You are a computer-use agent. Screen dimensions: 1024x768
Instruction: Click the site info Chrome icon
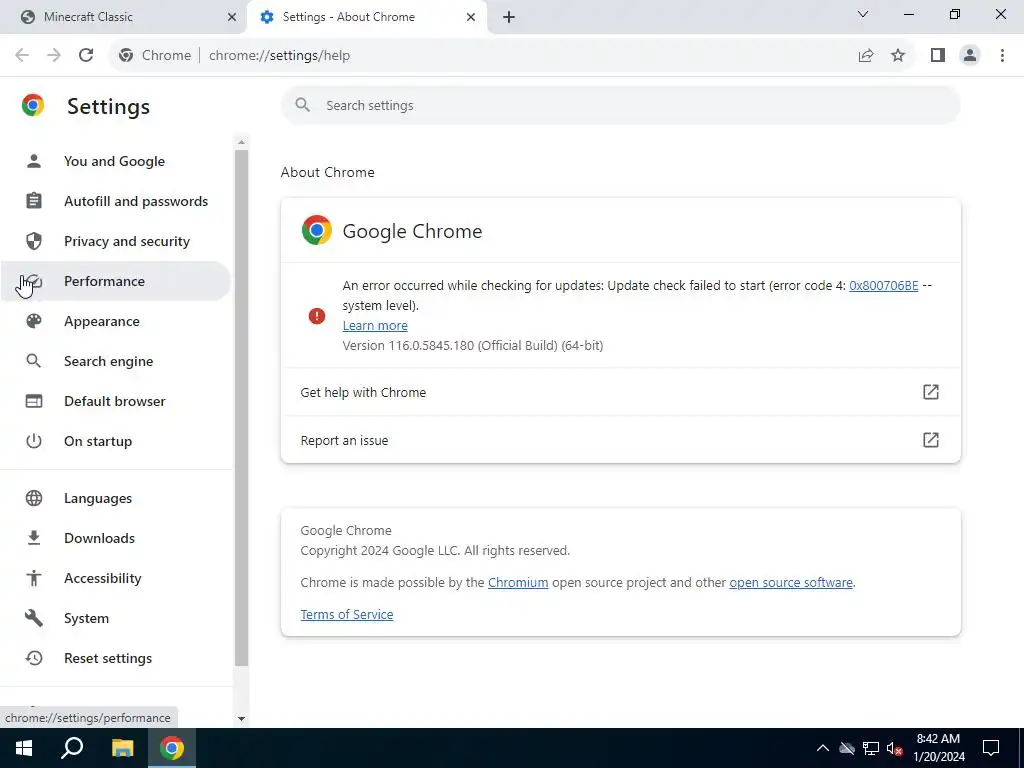pyautogui.click(x=126, y=56)
